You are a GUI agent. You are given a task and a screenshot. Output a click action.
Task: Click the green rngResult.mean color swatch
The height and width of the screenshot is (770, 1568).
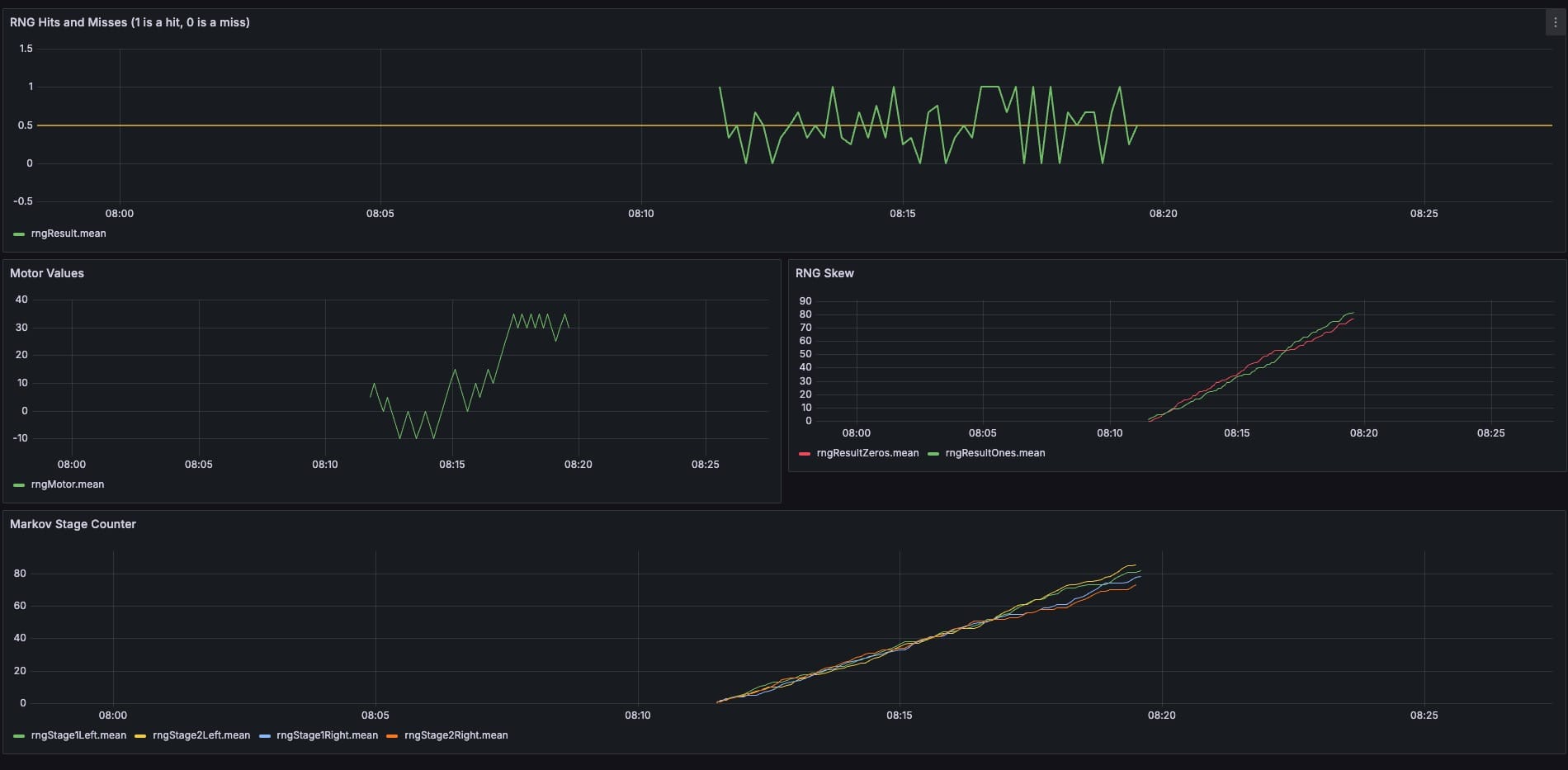[x=19, y=234]
